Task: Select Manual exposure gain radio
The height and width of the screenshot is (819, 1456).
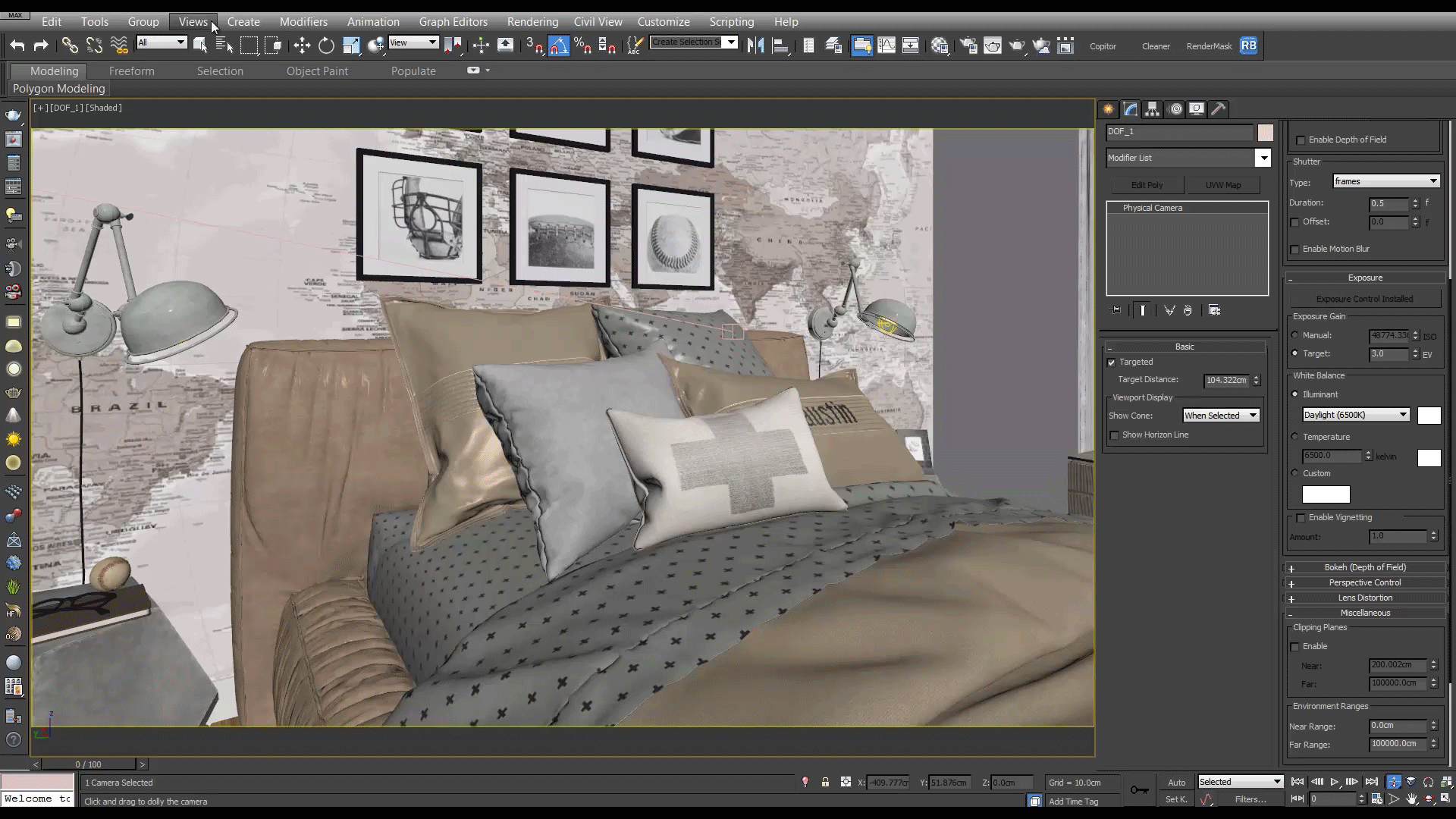Action: 1295,334
